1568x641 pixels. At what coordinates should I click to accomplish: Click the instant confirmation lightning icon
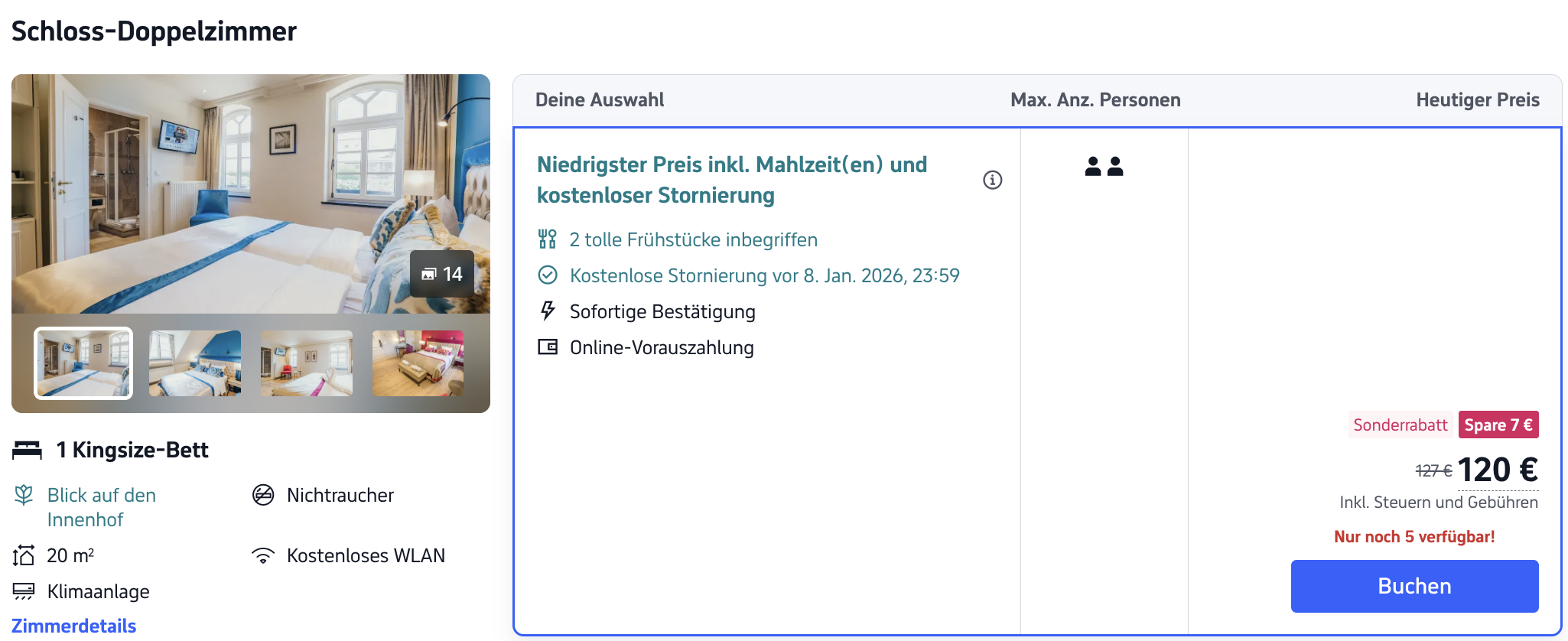[548, 311]
